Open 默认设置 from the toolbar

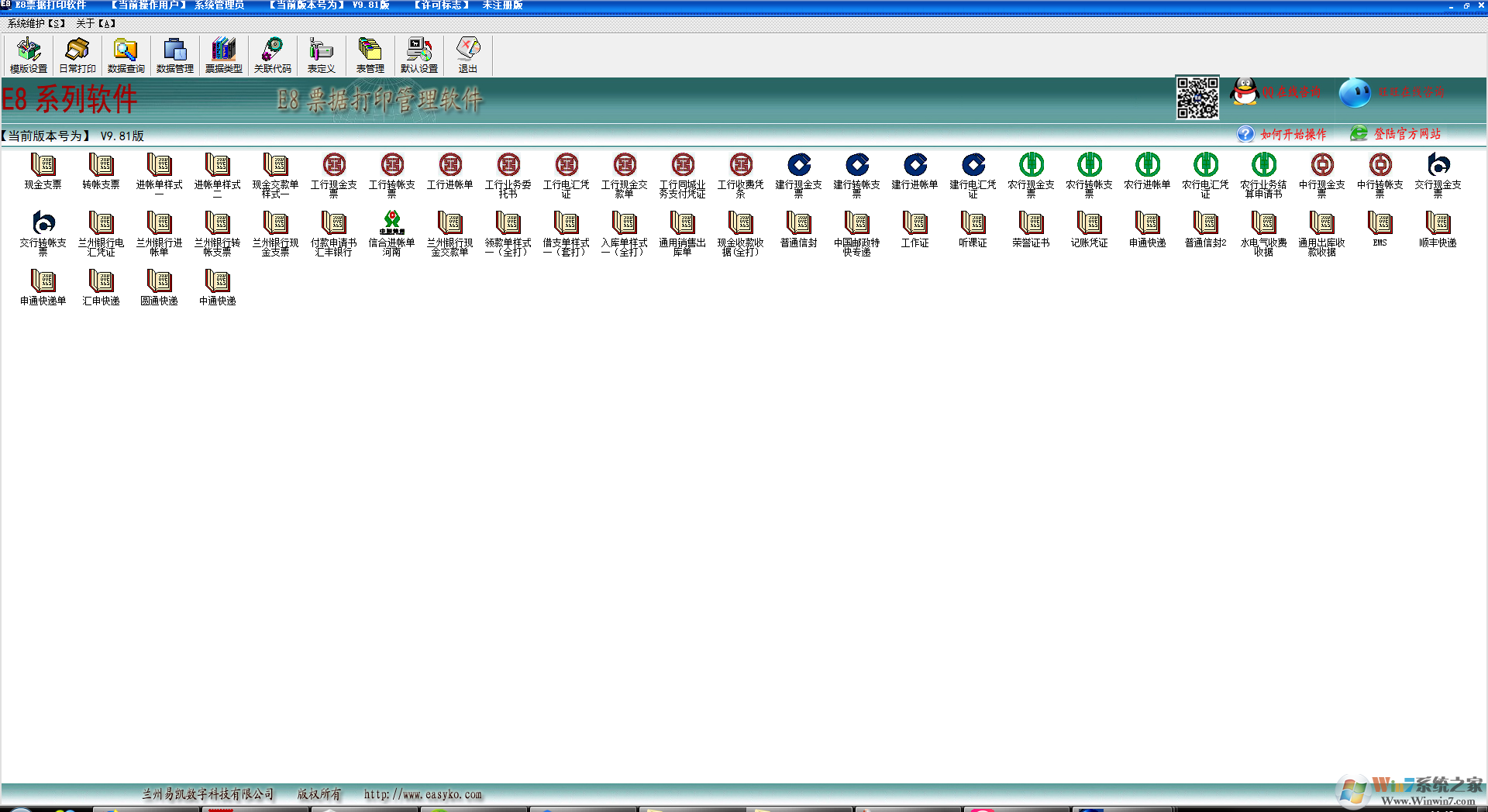pyautogui.click(x=419, y=55)
